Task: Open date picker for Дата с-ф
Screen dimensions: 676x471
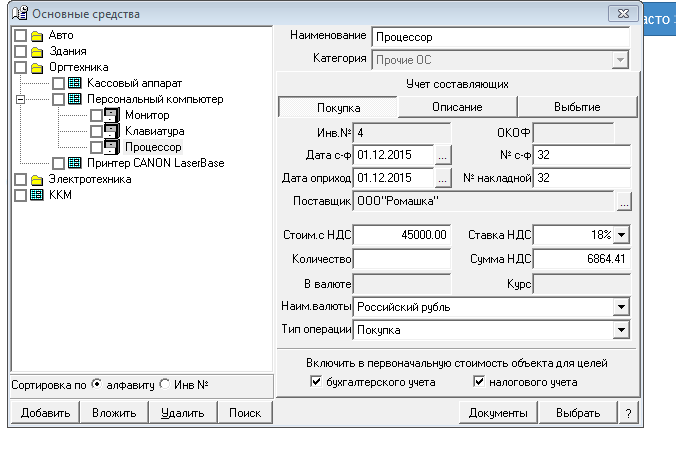Action: [443, 155]
